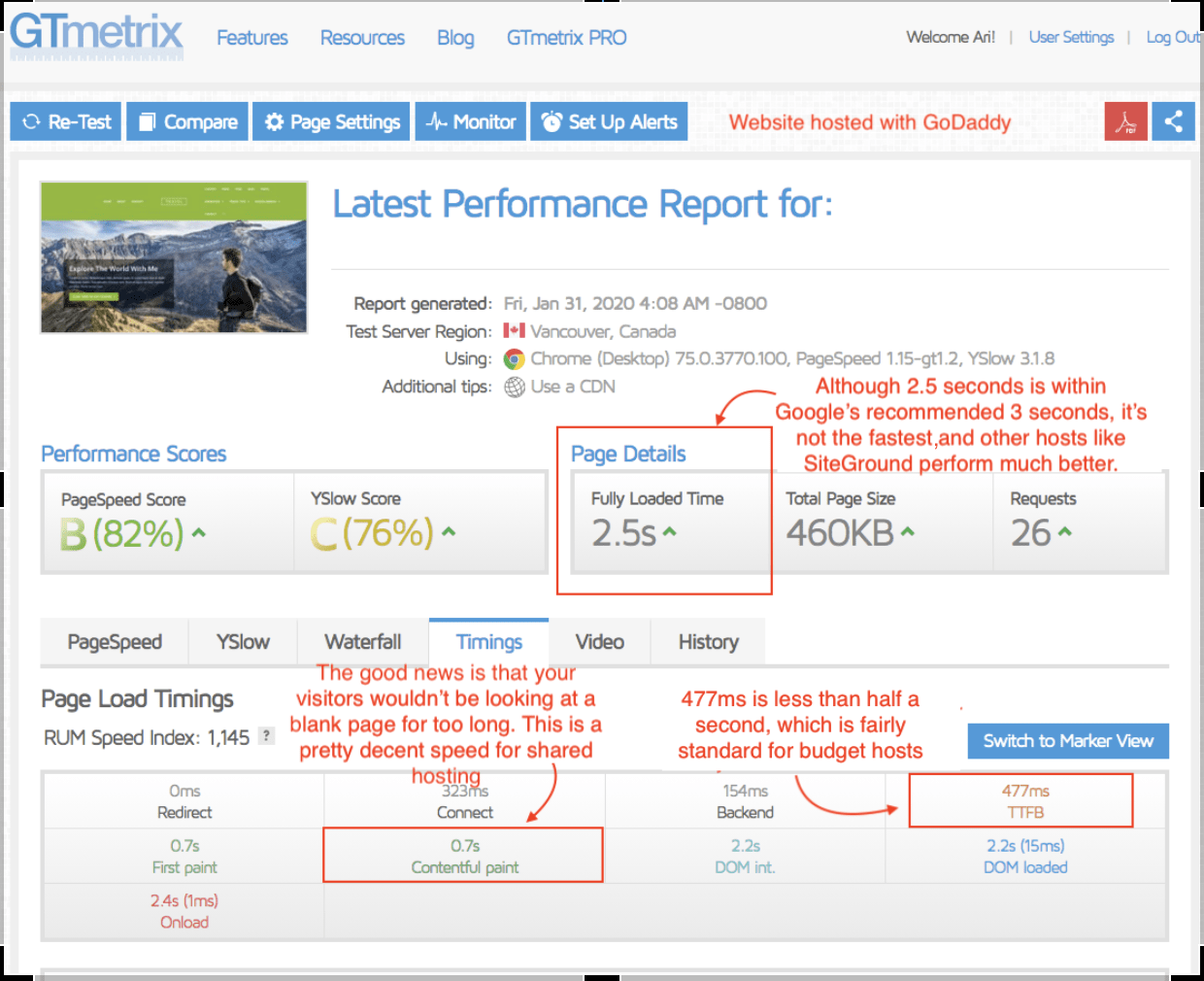The width and height of the screenshot is (1204, 981).
Task: Click the RUM Speed Index help icon
Action: [266, 736]
